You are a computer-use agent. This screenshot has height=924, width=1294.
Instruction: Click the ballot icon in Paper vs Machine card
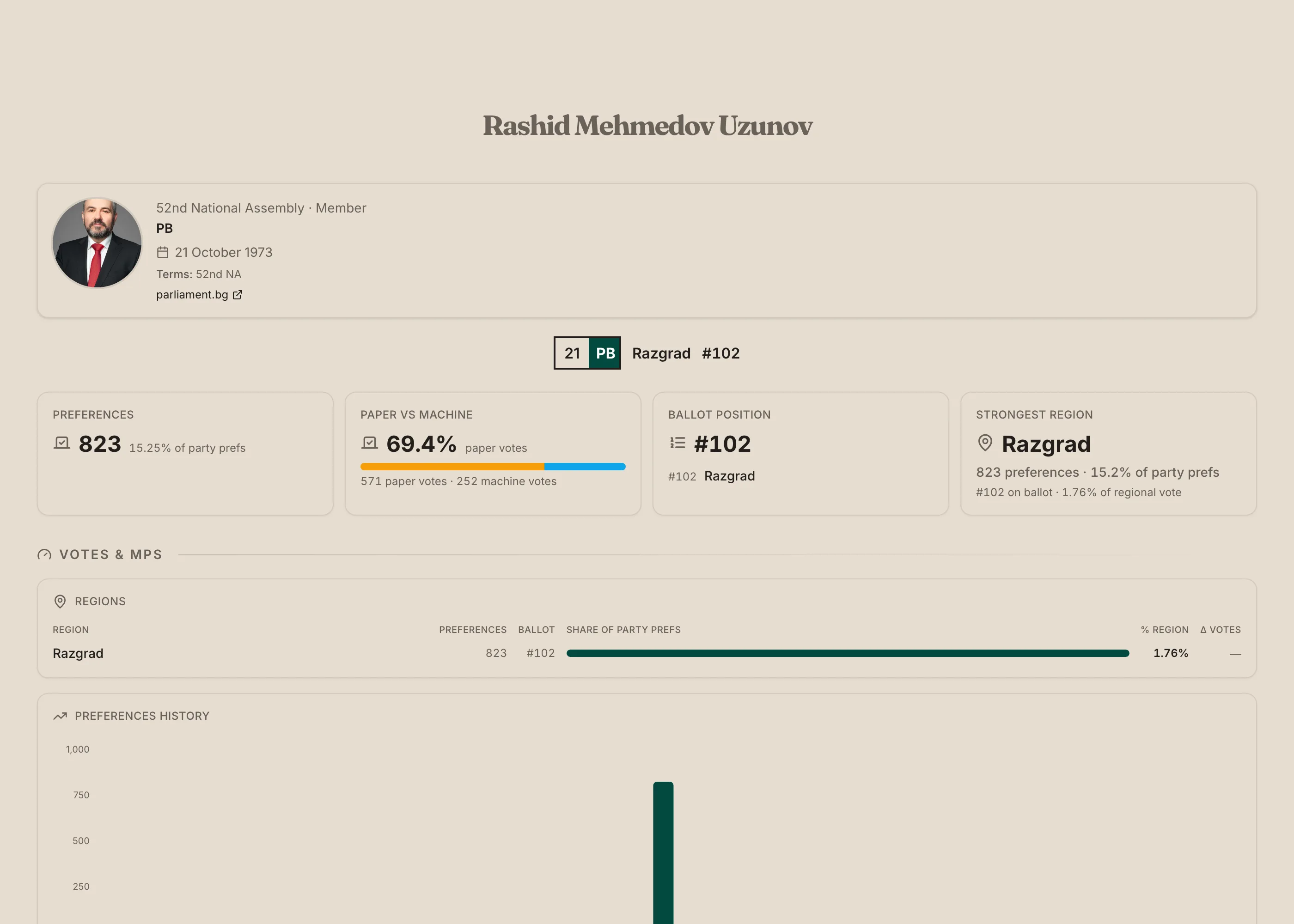click(x=370, y=443)
